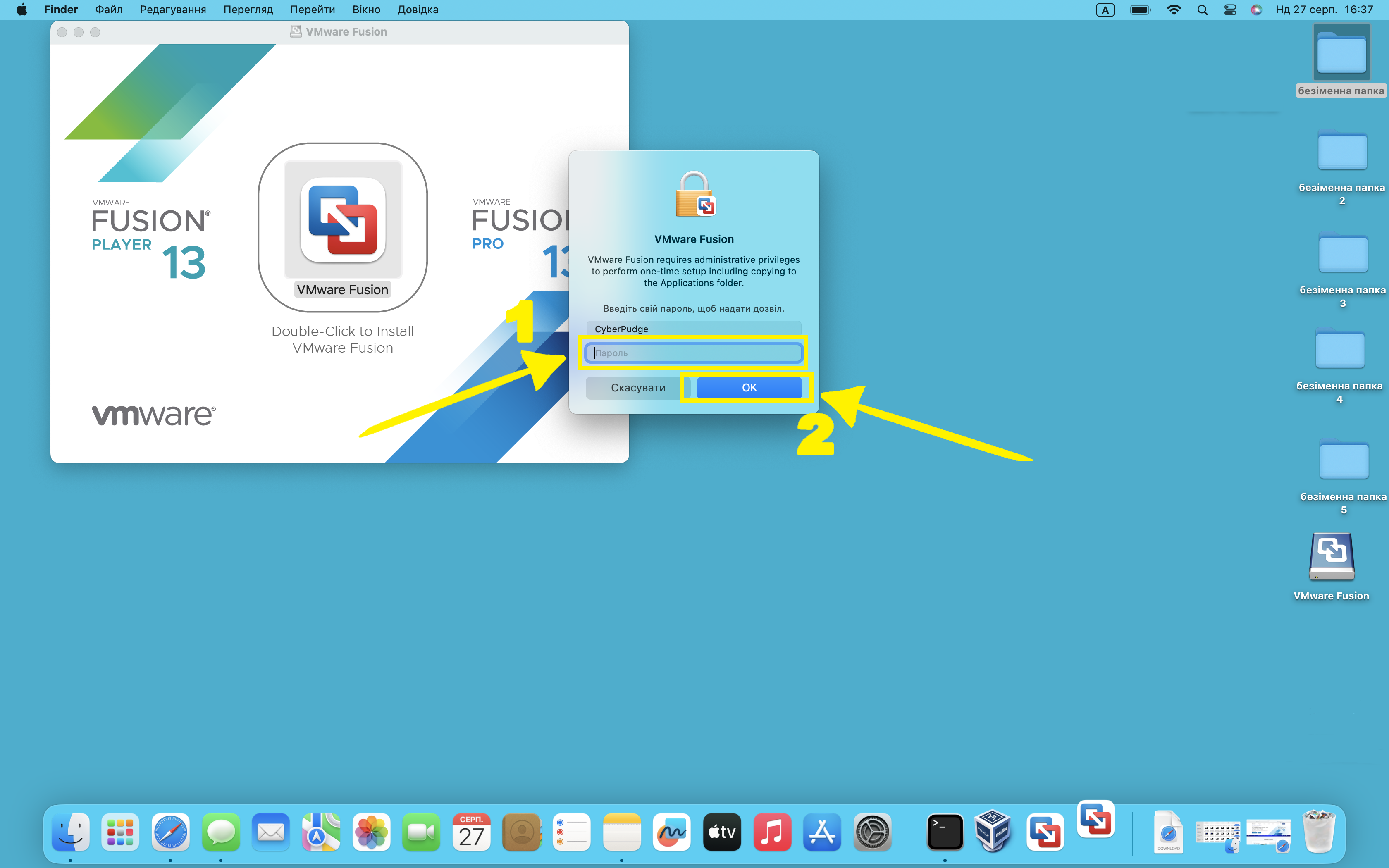Screen dimensions: 1389x868
Task: Select the безіменна папка desktop folder
Action: [x=1341, y=60]
